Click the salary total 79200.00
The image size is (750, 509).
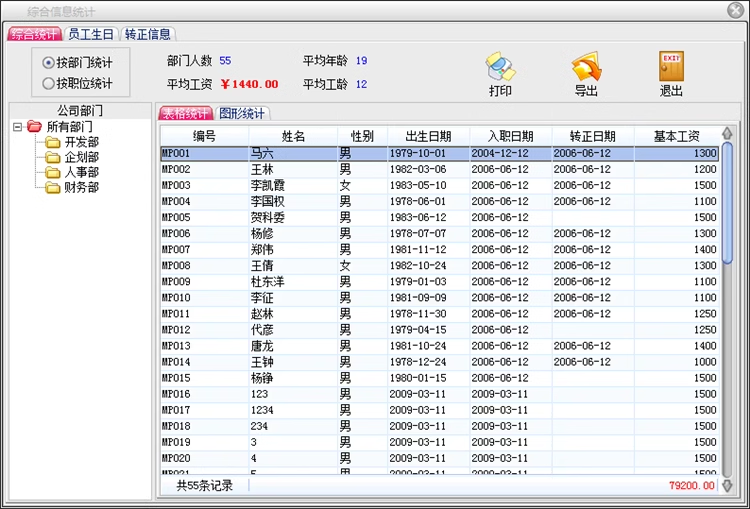pos(692,486)
